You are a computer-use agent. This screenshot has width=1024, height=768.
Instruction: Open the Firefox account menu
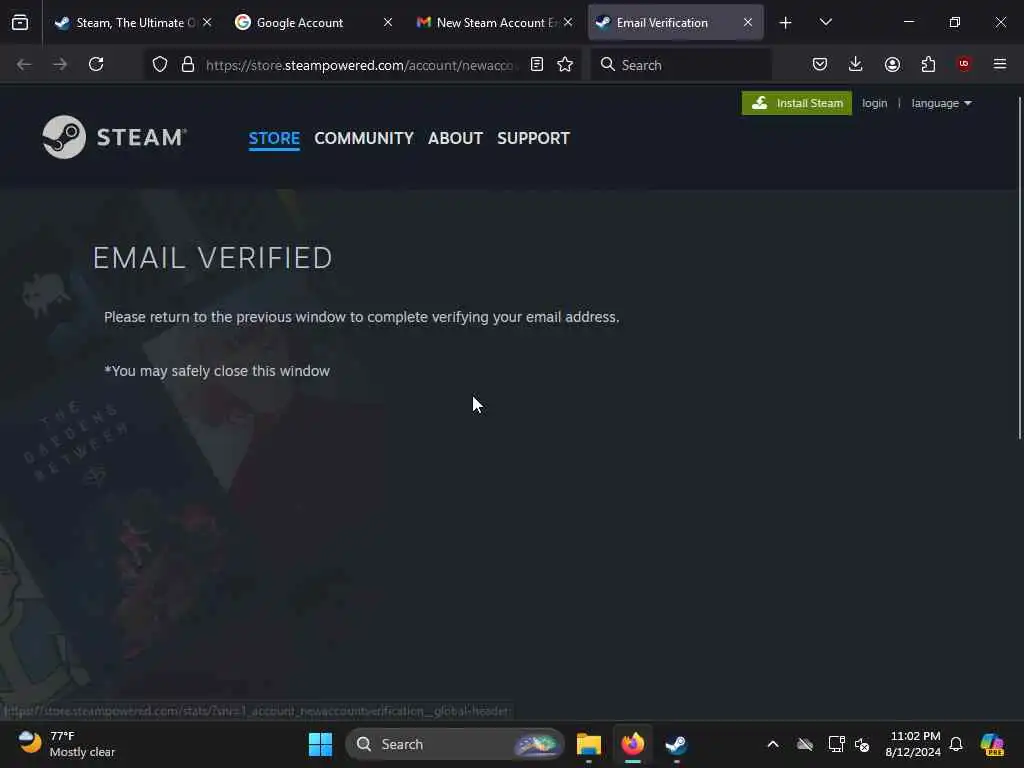click(x=892, y=64)
